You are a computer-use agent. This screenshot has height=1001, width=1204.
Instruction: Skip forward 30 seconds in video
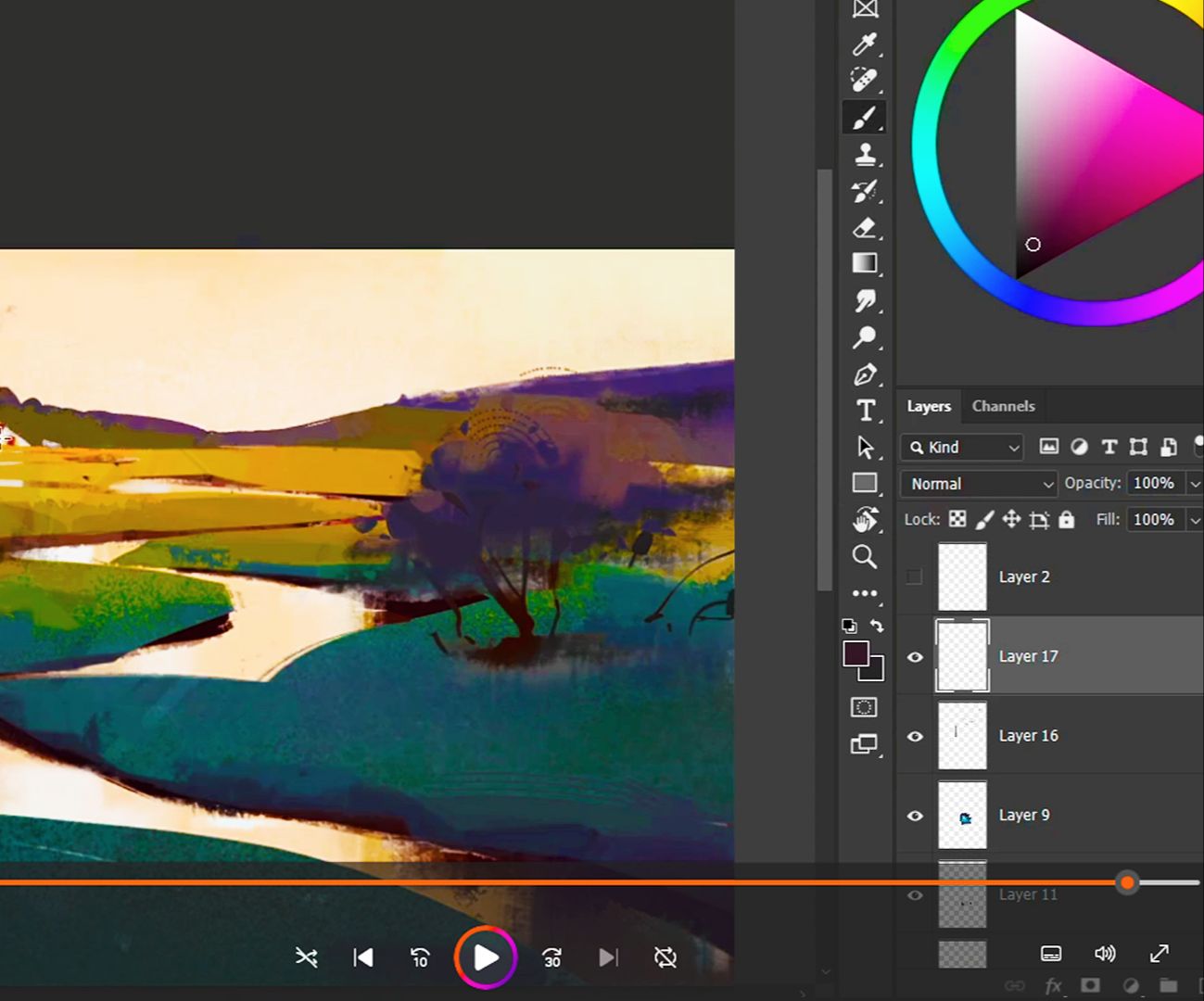tap(551, 957)
